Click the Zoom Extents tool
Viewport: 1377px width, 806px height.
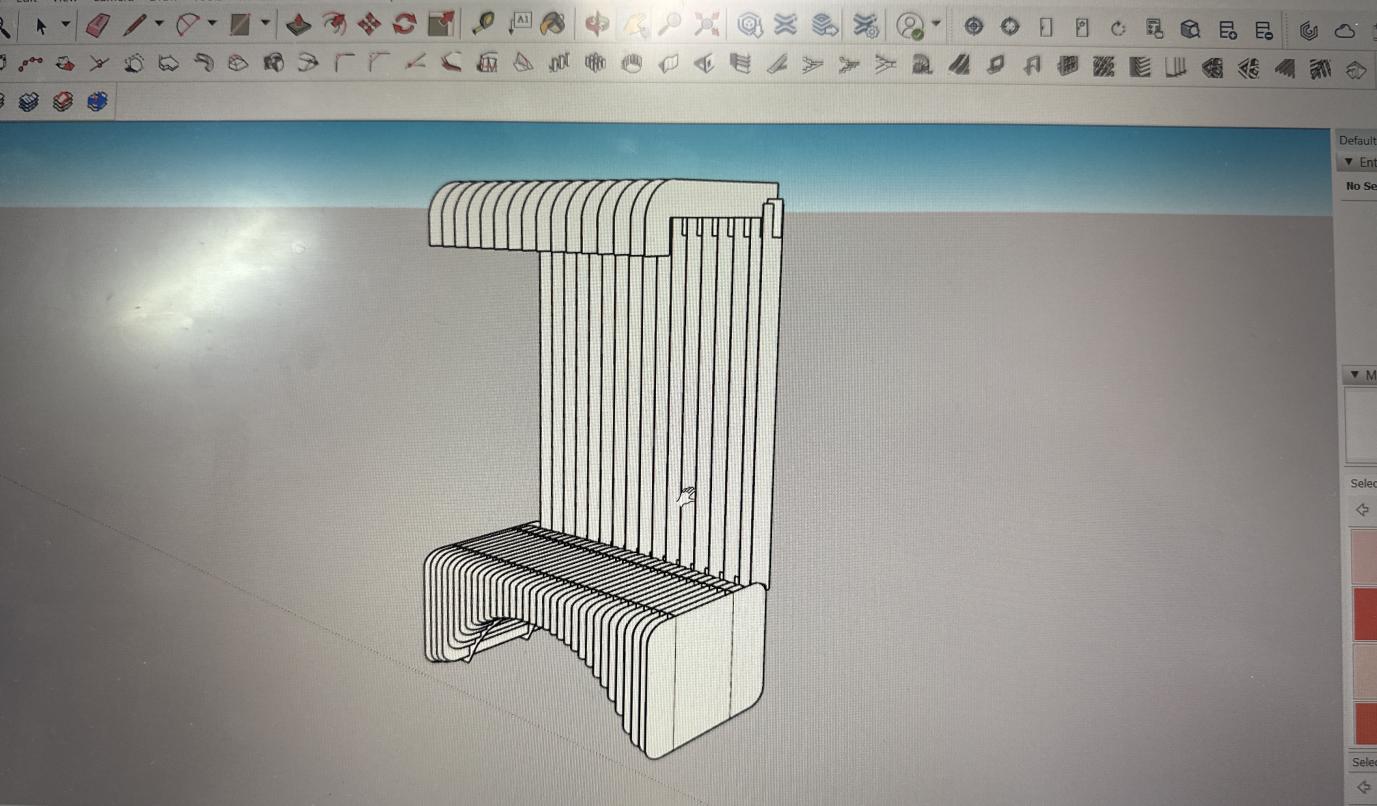point(707,25)
